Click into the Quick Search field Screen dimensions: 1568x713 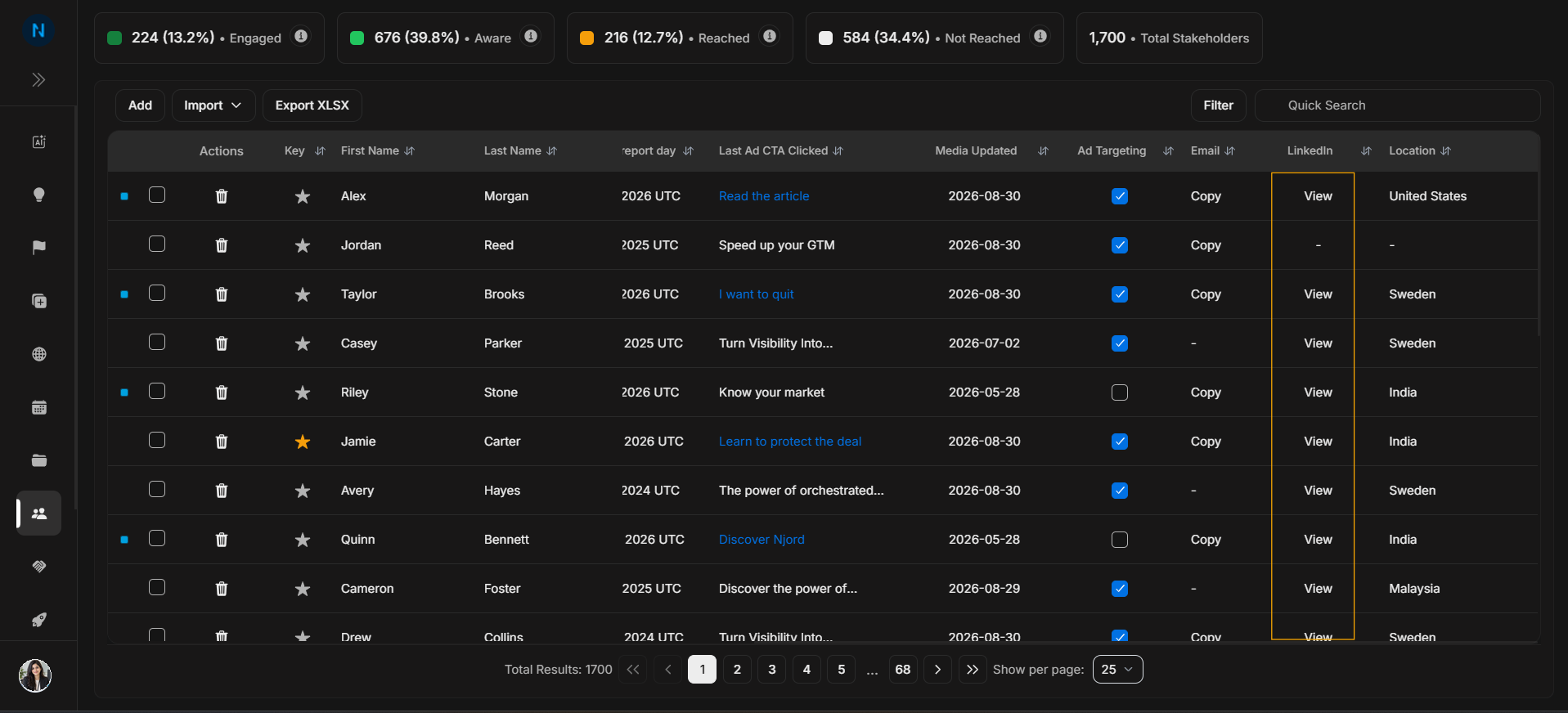[1397, 105]
